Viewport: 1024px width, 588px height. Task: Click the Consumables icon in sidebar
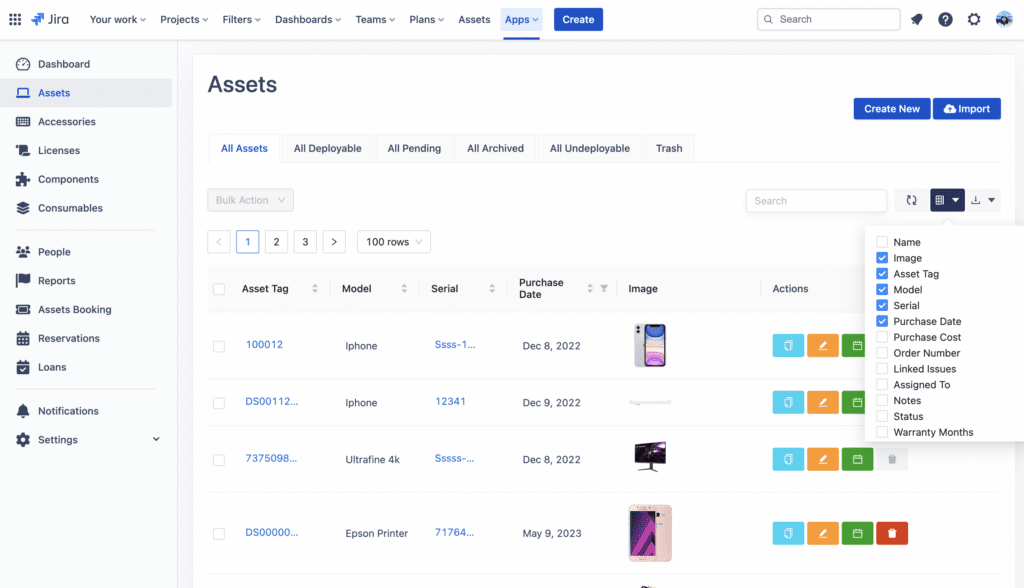click(25, 208)
